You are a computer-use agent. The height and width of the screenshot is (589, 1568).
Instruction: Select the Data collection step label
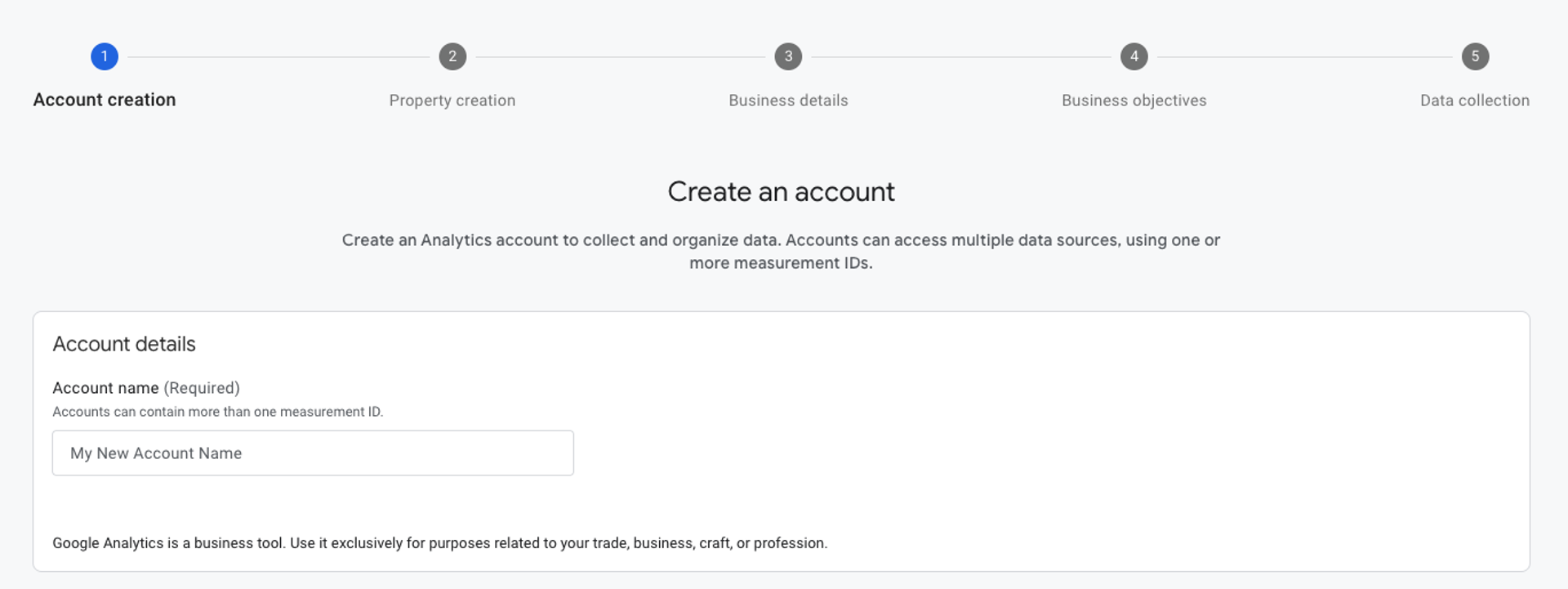click(x=1475, y=100)
